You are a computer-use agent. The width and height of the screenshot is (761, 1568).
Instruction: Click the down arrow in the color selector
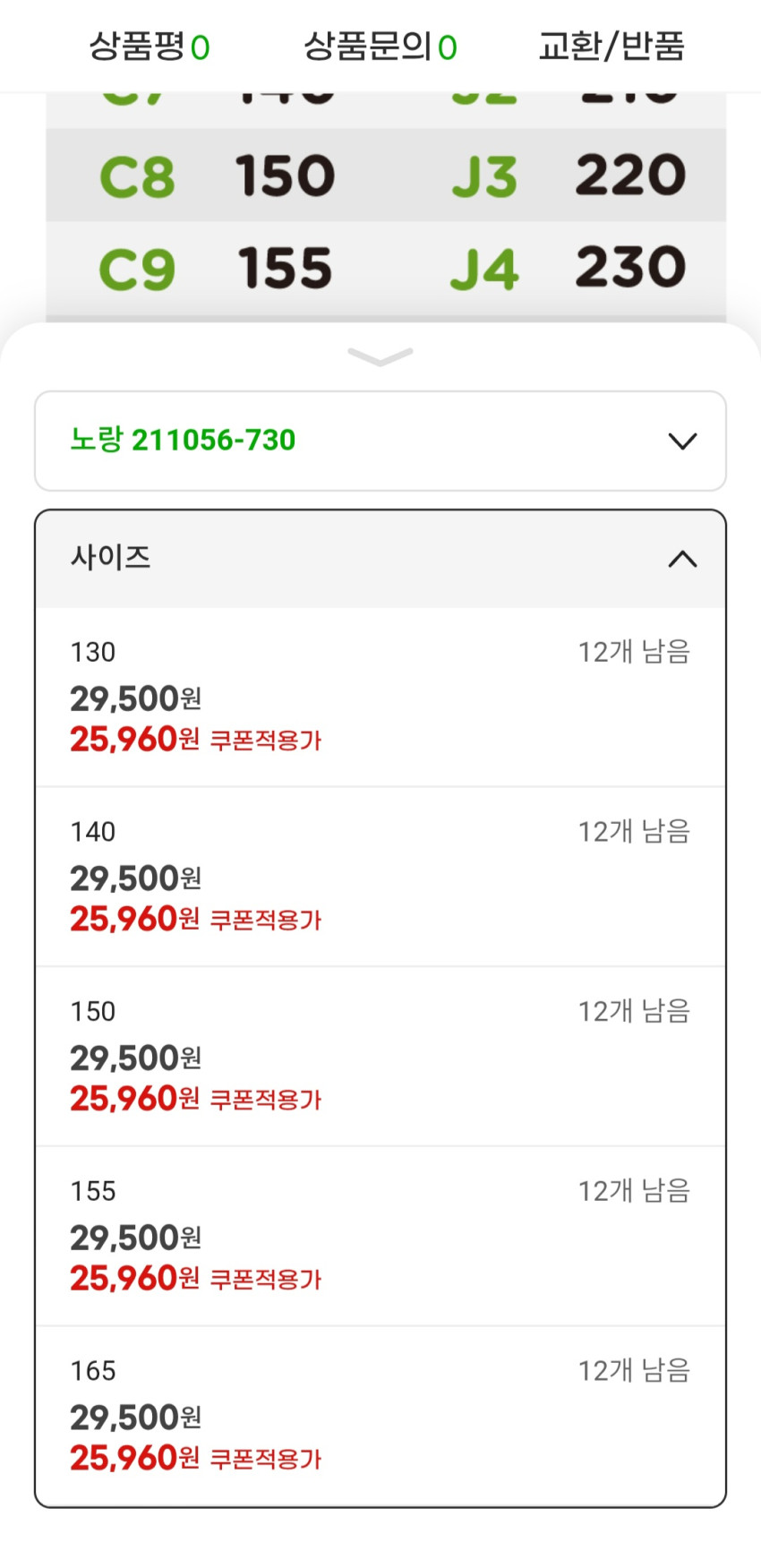point(682,441)
